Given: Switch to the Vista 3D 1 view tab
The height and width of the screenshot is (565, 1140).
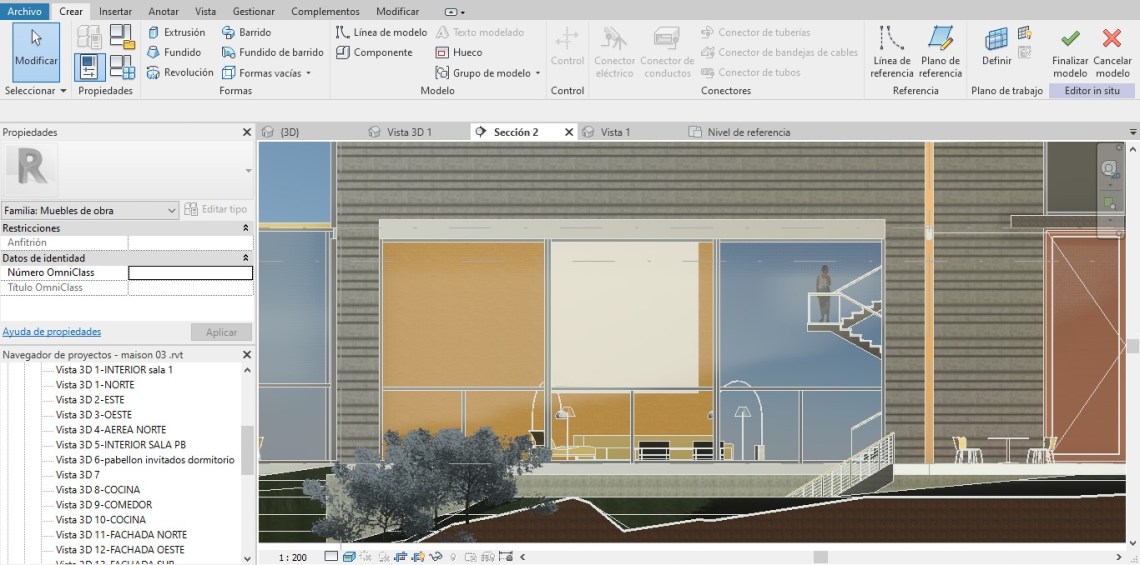Looking at the screenshot, I should point(408,132).
